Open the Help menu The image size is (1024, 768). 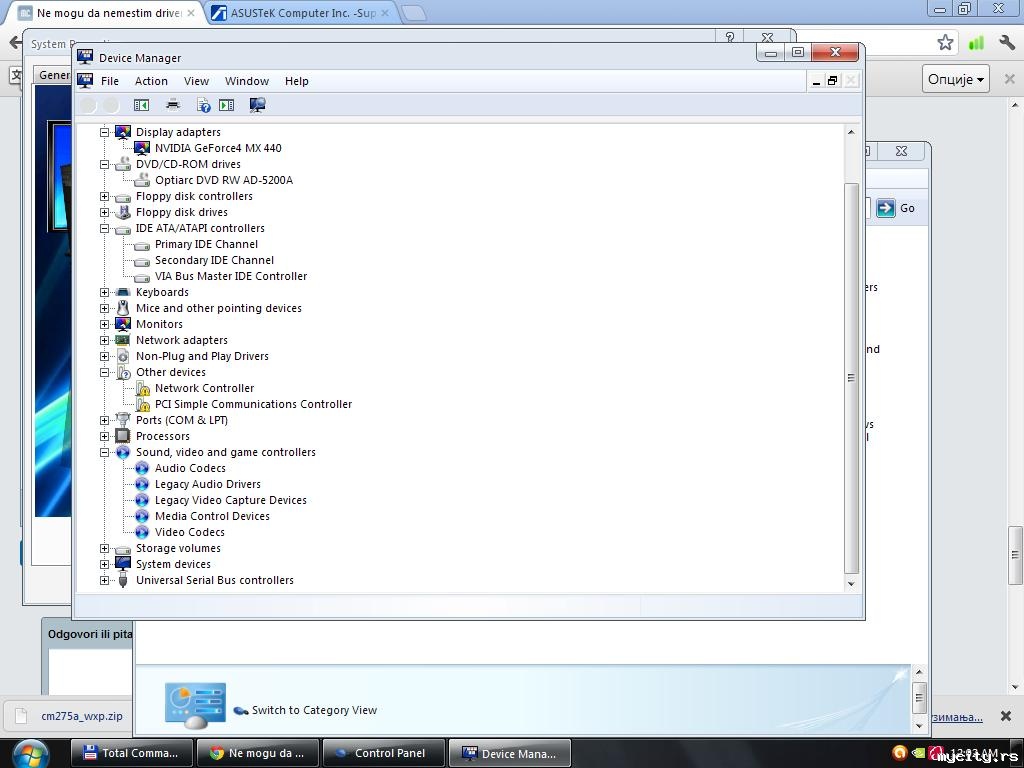click(x=296, y=81)
